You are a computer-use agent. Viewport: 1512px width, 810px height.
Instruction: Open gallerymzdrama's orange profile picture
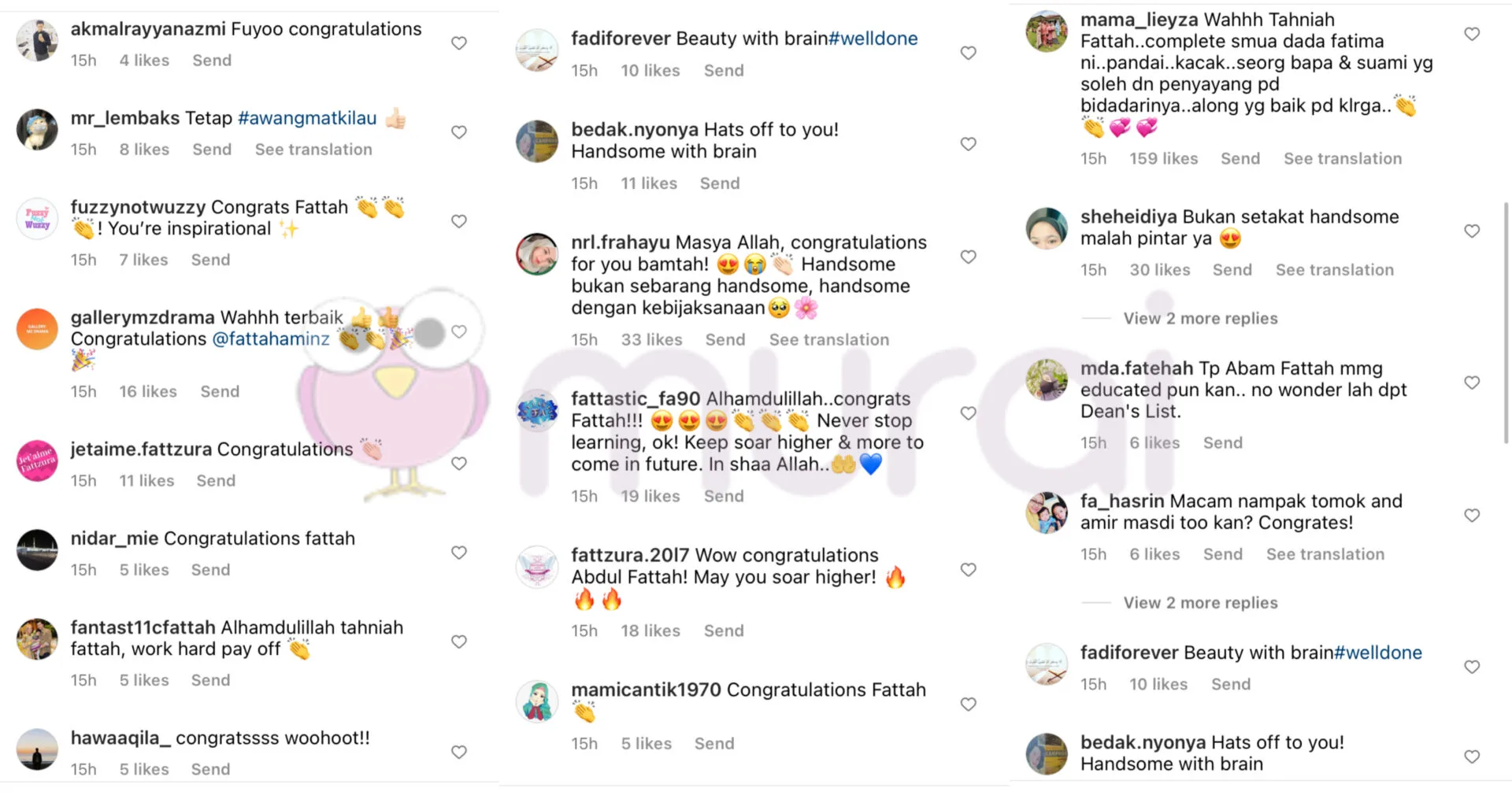pyautogui.click(x=37, y=329)
